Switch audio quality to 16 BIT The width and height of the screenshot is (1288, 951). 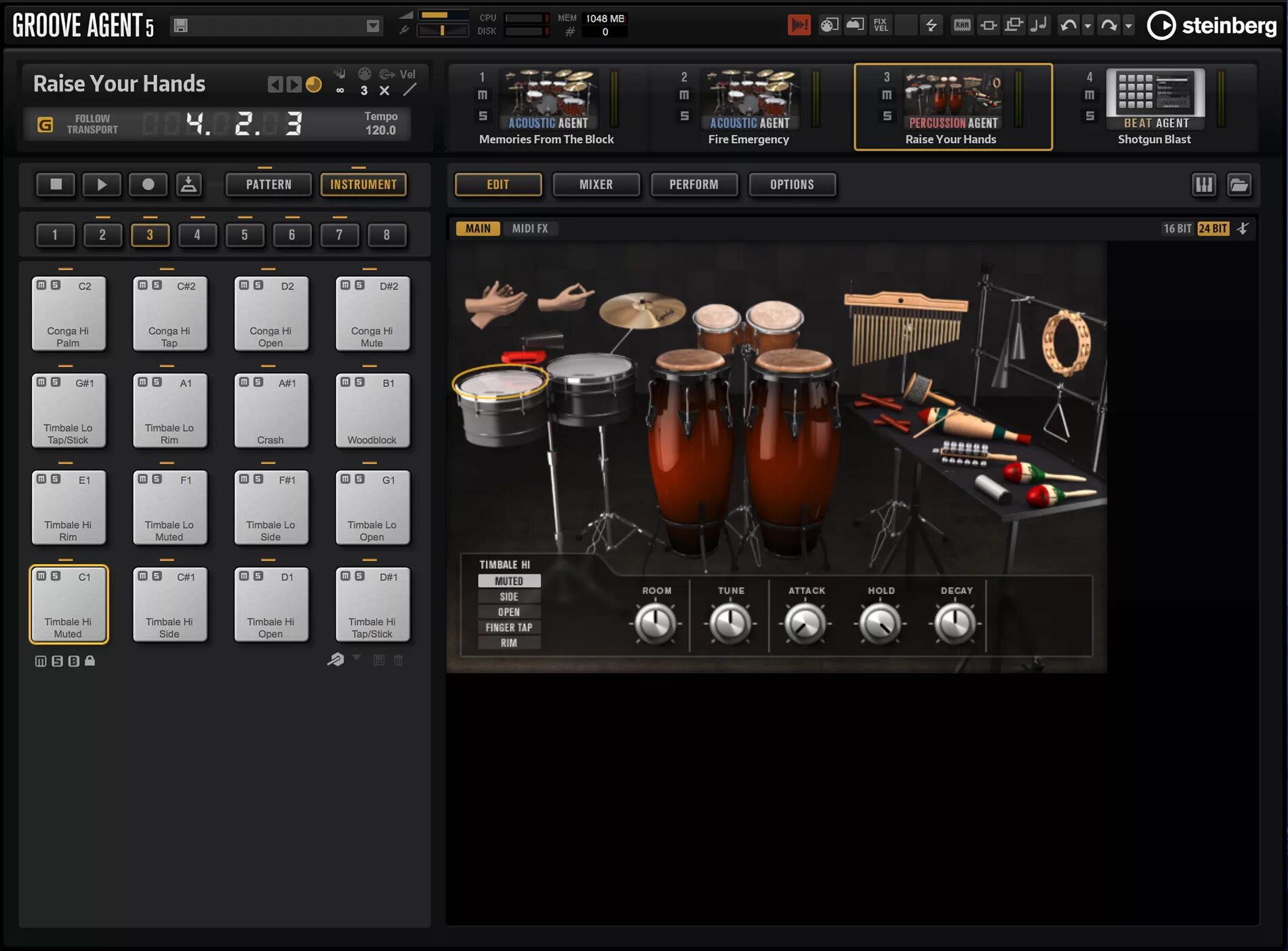tap(1178, 228)
